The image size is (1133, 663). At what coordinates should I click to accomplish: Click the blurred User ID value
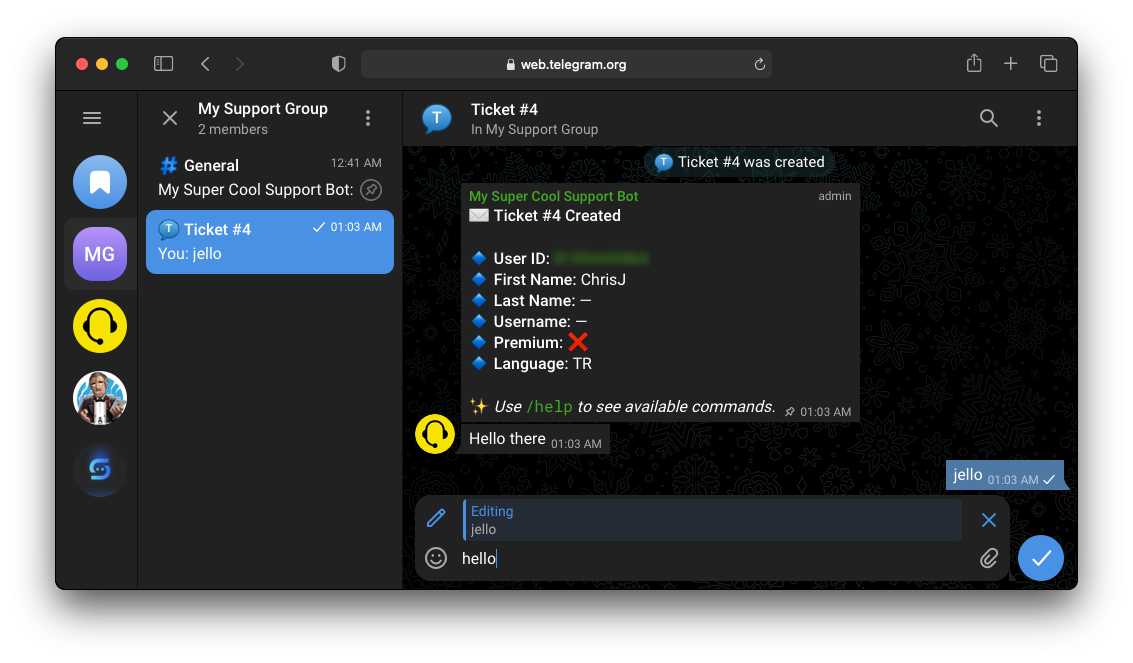tap(602, 259)
